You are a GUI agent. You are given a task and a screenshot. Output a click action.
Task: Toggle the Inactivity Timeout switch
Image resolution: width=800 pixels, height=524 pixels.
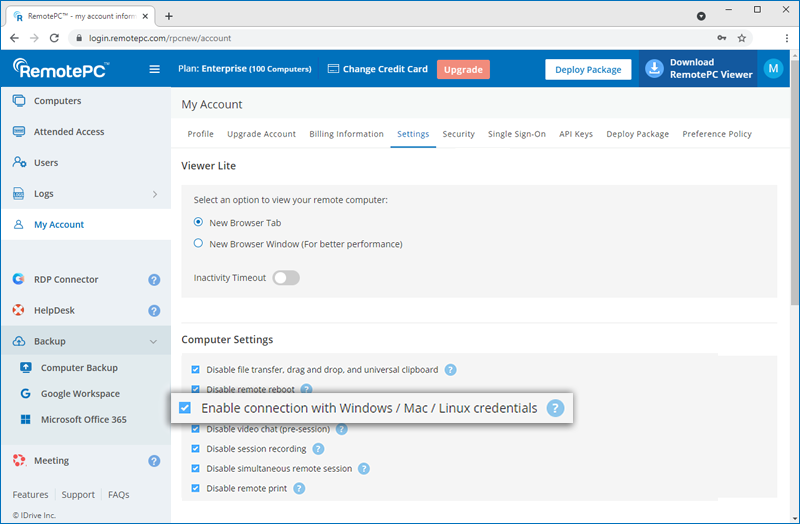(286, 278)
